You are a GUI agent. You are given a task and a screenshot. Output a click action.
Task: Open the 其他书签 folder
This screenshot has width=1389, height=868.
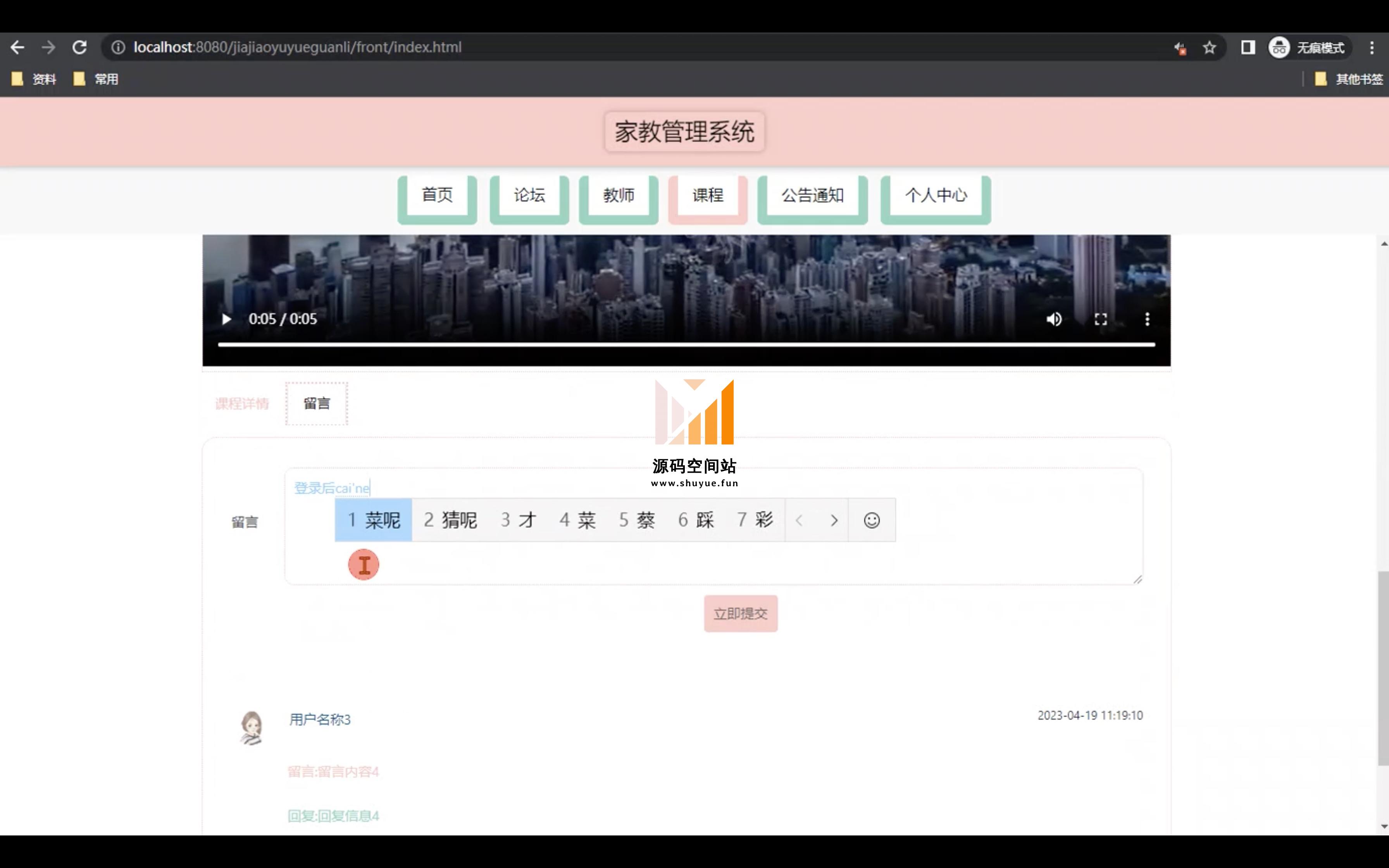(1348, 79)
